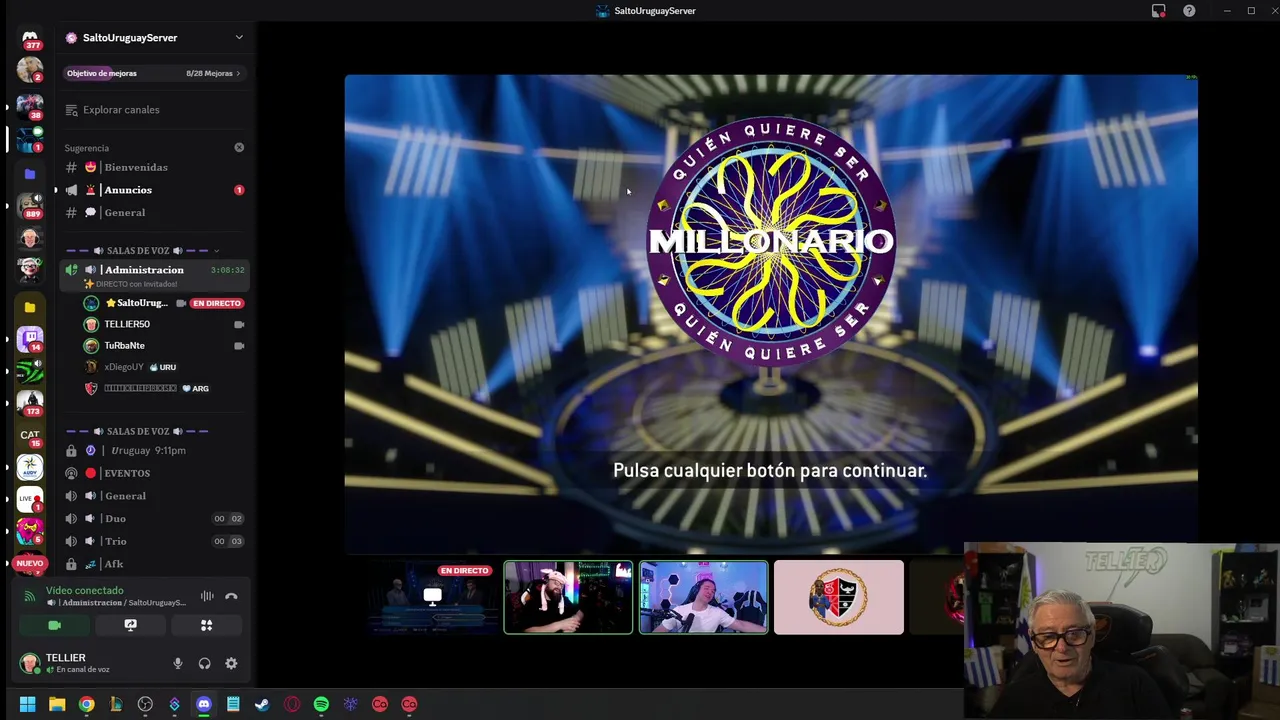
Task: Open Opera GX from taskbar
Action: [292, 704]
